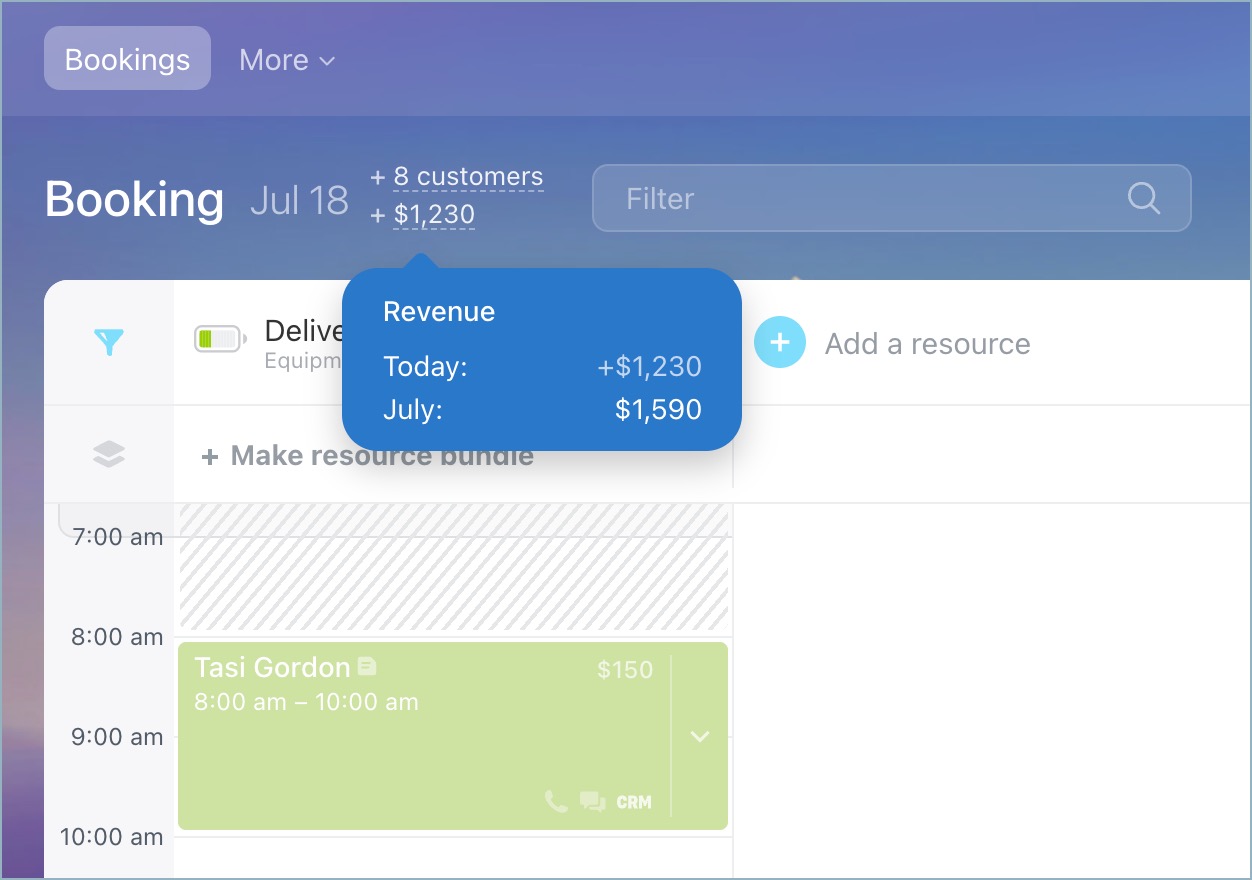Click the stacked layers bundle icon
Image resolution: width=1252 pixels, height=880 pixels.
click(x=109, y=455)
